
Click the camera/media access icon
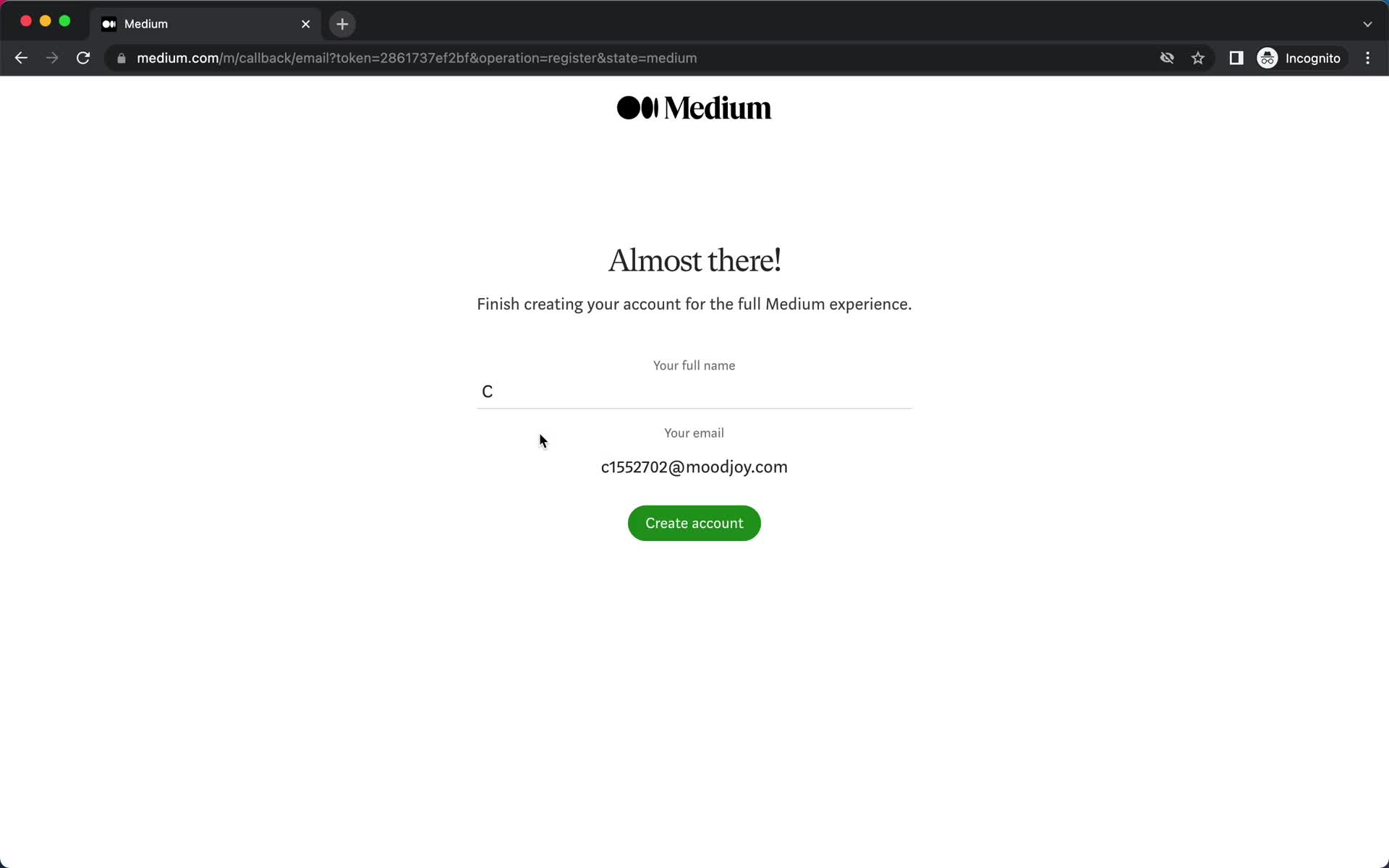tap(1167, 58)
